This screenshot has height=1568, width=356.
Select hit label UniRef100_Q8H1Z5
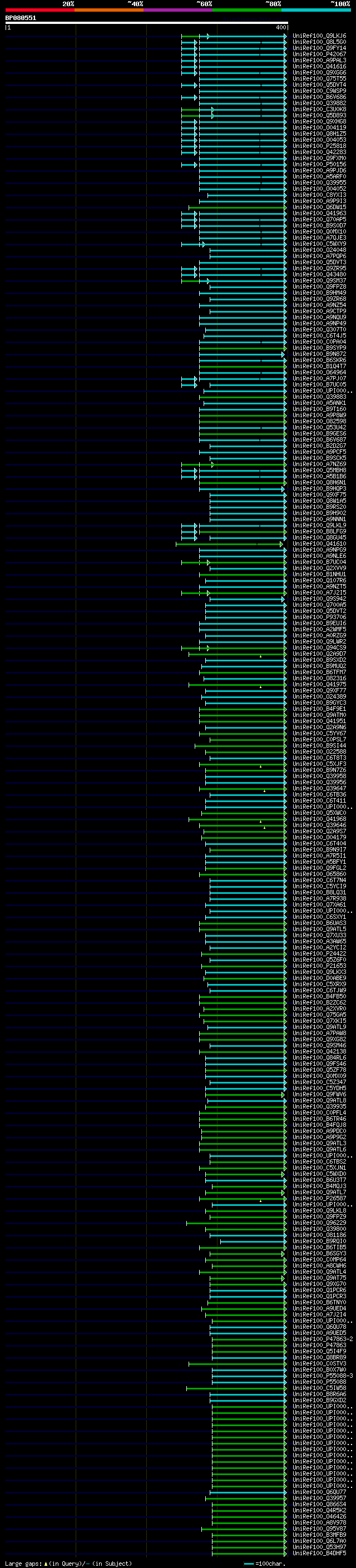pyautogui.click(x=319, y=134)
